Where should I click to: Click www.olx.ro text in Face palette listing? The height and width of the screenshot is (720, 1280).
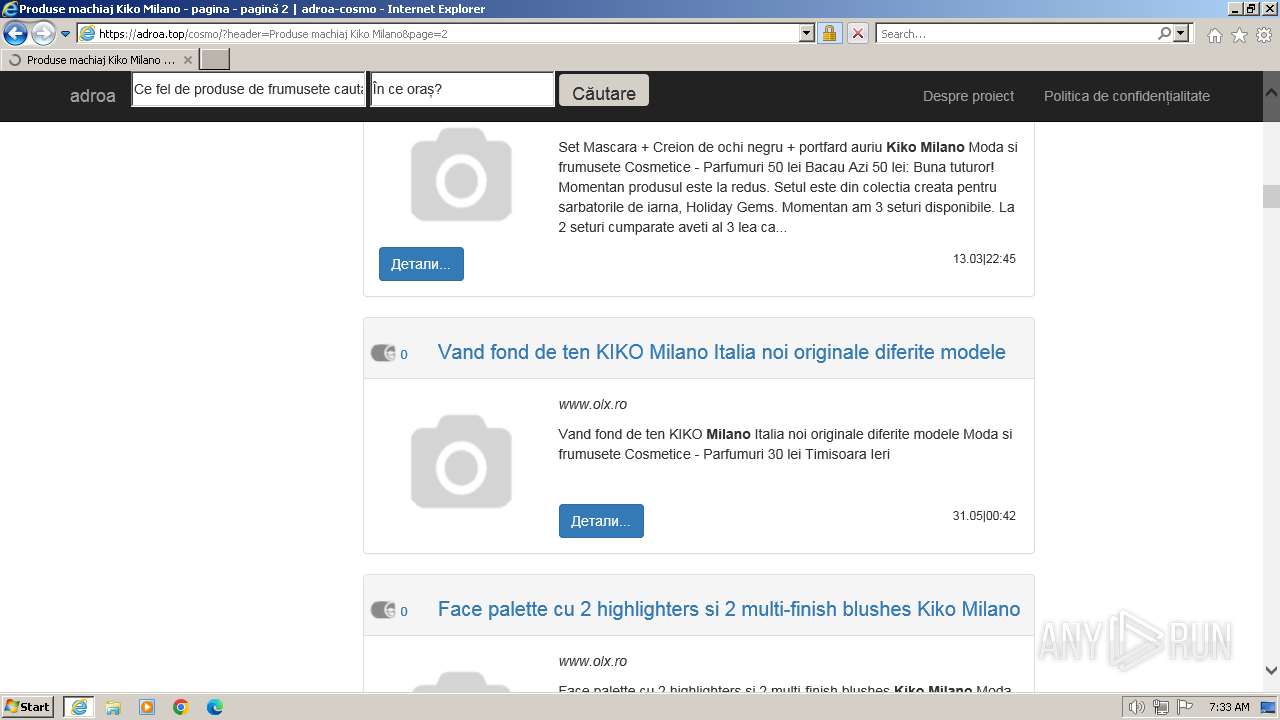coord(593,661)
